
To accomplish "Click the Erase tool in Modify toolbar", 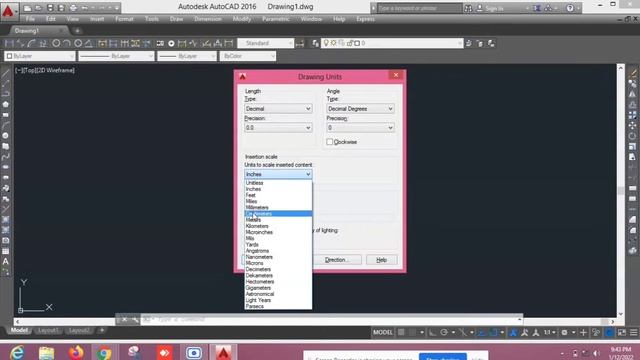I will click(633, 73).
